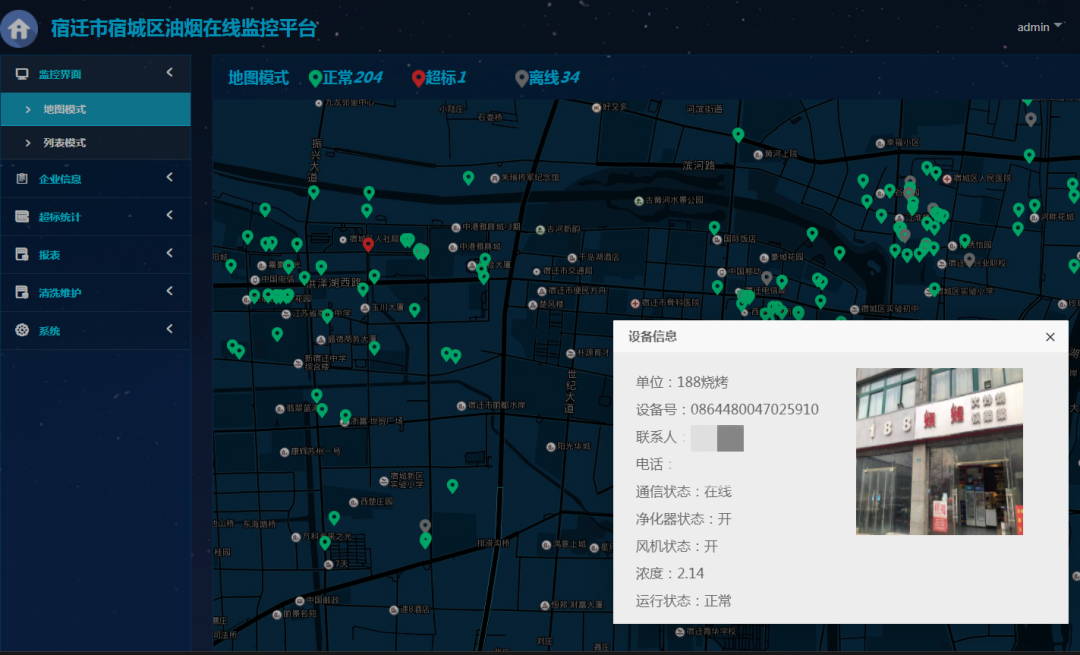Image resolution: width=1080 pixels, height=655 pixels.
Task: Click the green 正常 status marker icon
Action: click(315, 78)
